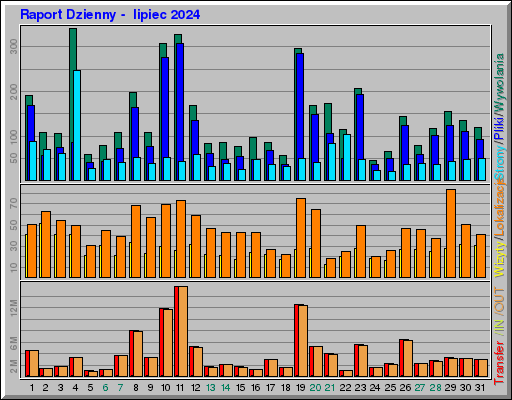Image resolution: width=512 pixels, height=400 pixels.
Task: Click the 70 value on middle y-axis
Action: (14, 202)
